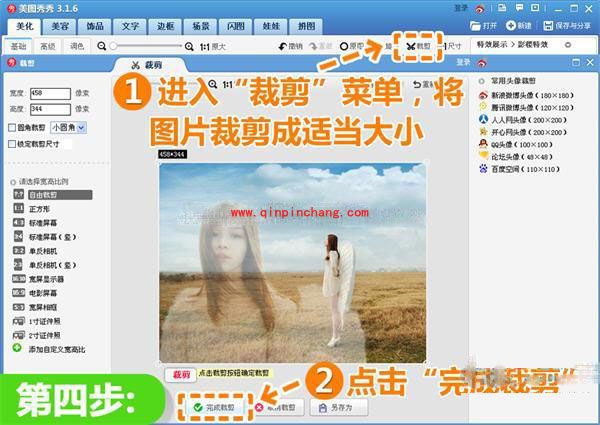The image size is (600, 425).
Task: Switch to the 美容 tab
Action: click(60, 26)
